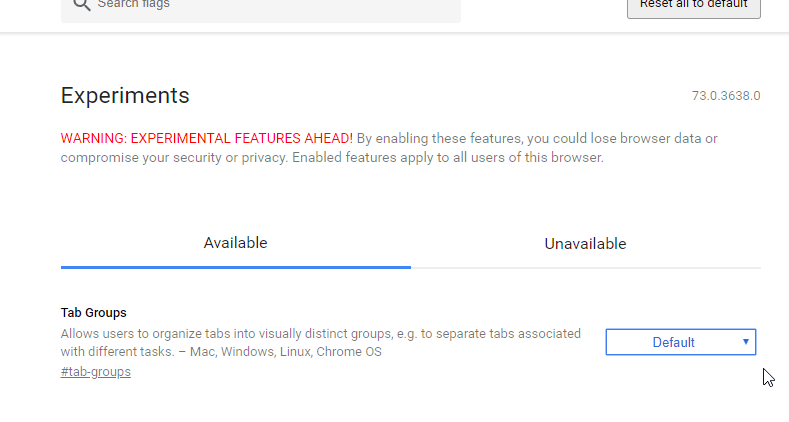789x422 pixels.
Task: Click the small arrow on the Default select
Action: (x=746, y=342)
